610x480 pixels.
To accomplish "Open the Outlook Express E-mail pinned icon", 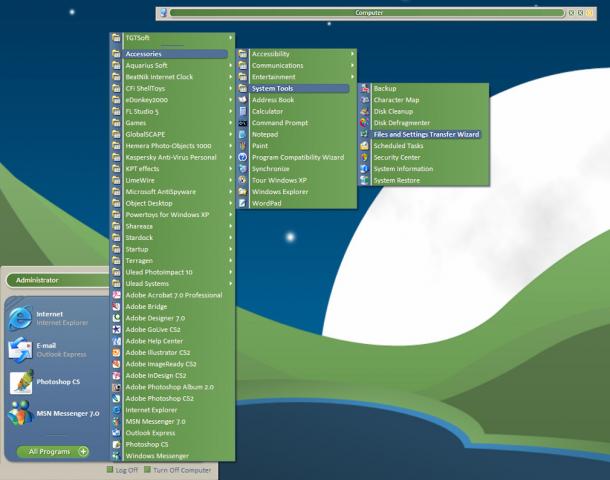I will [20, 350].
